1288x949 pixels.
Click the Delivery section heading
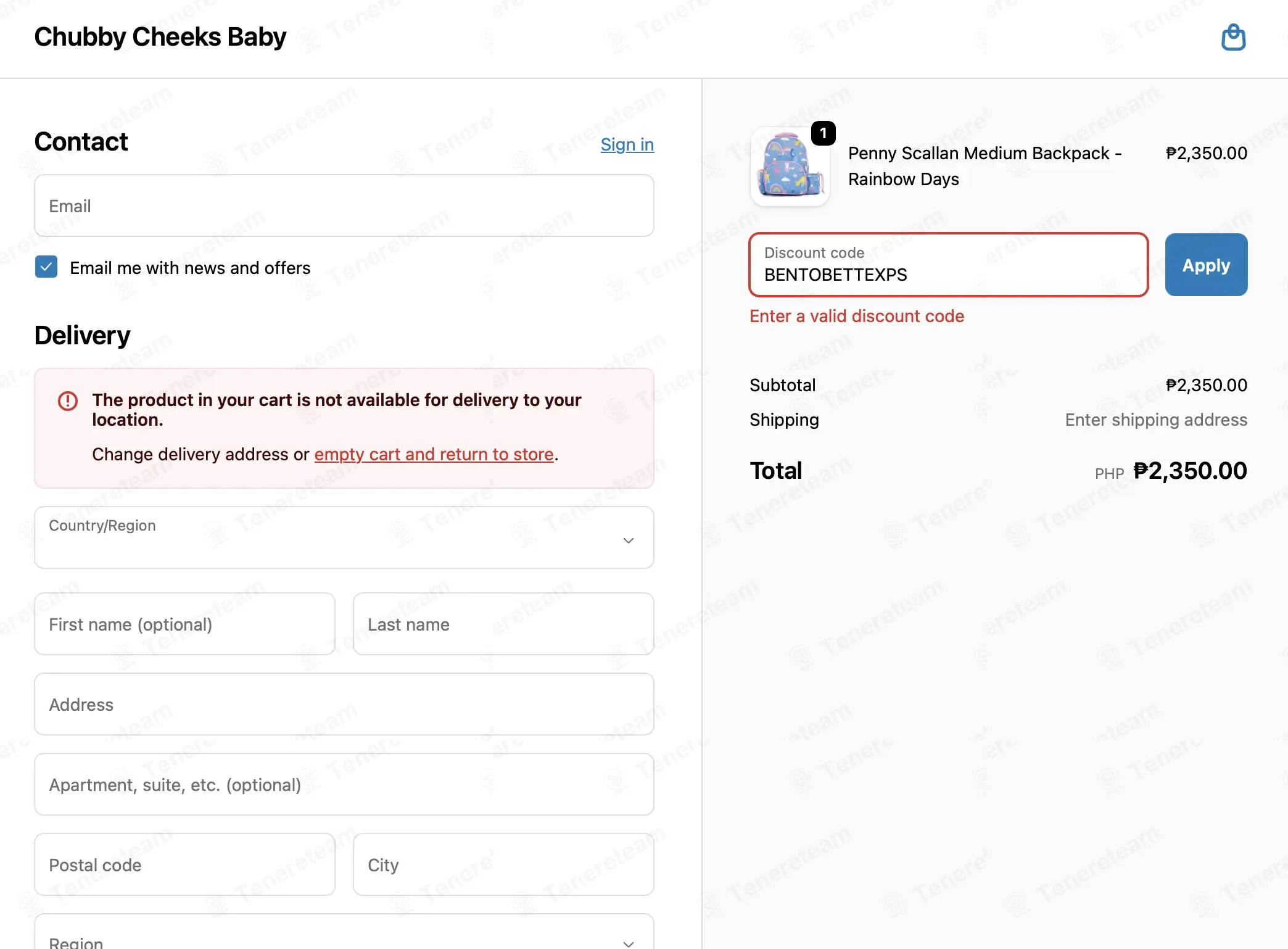(x=82, y=336)
